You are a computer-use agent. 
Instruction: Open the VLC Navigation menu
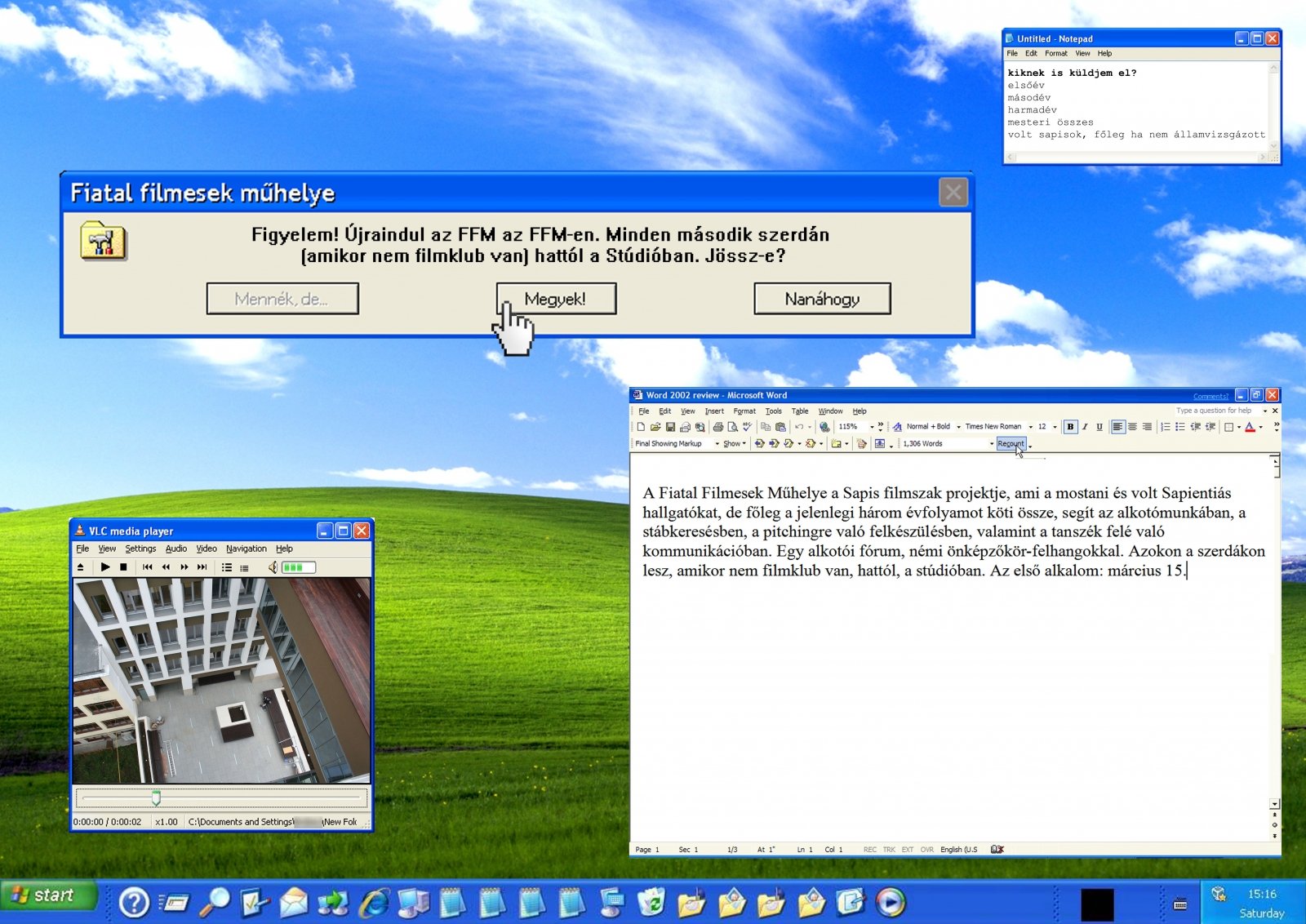247,549
